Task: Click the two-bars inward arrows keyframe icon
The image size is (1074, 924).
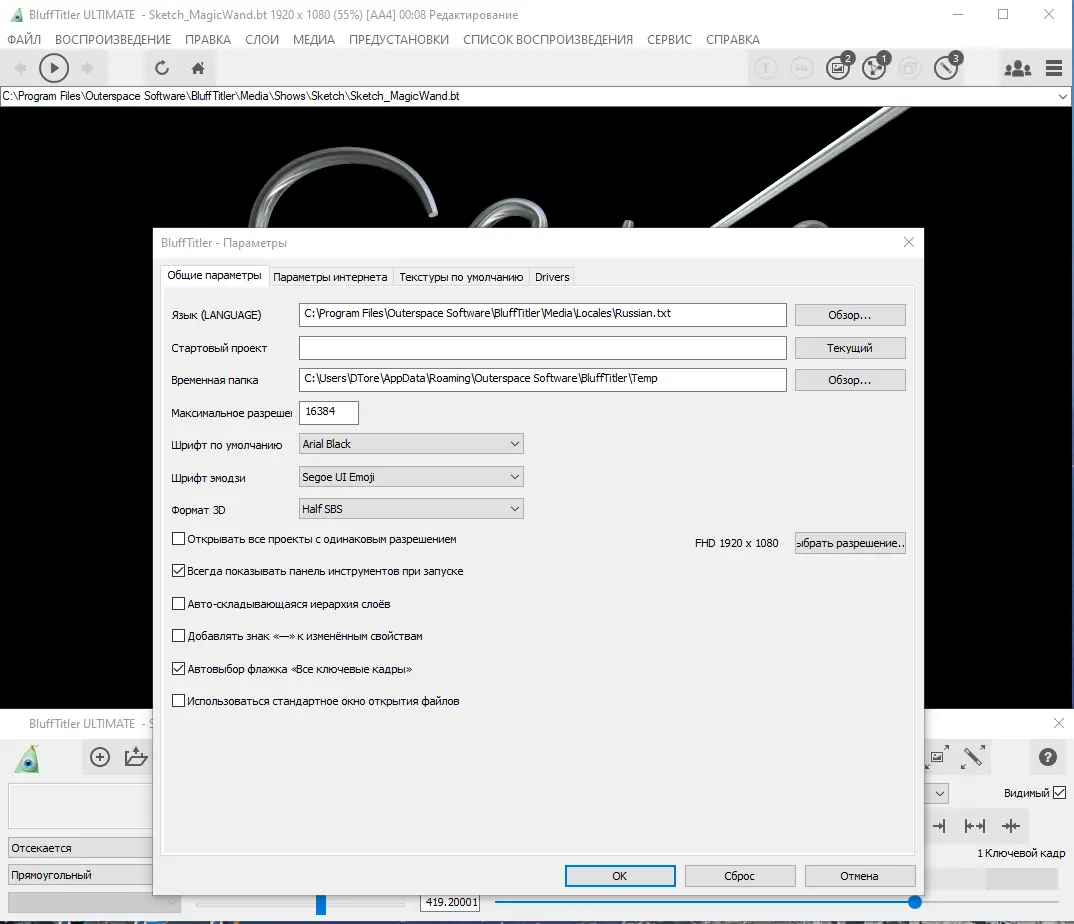Action: point(975,826)
